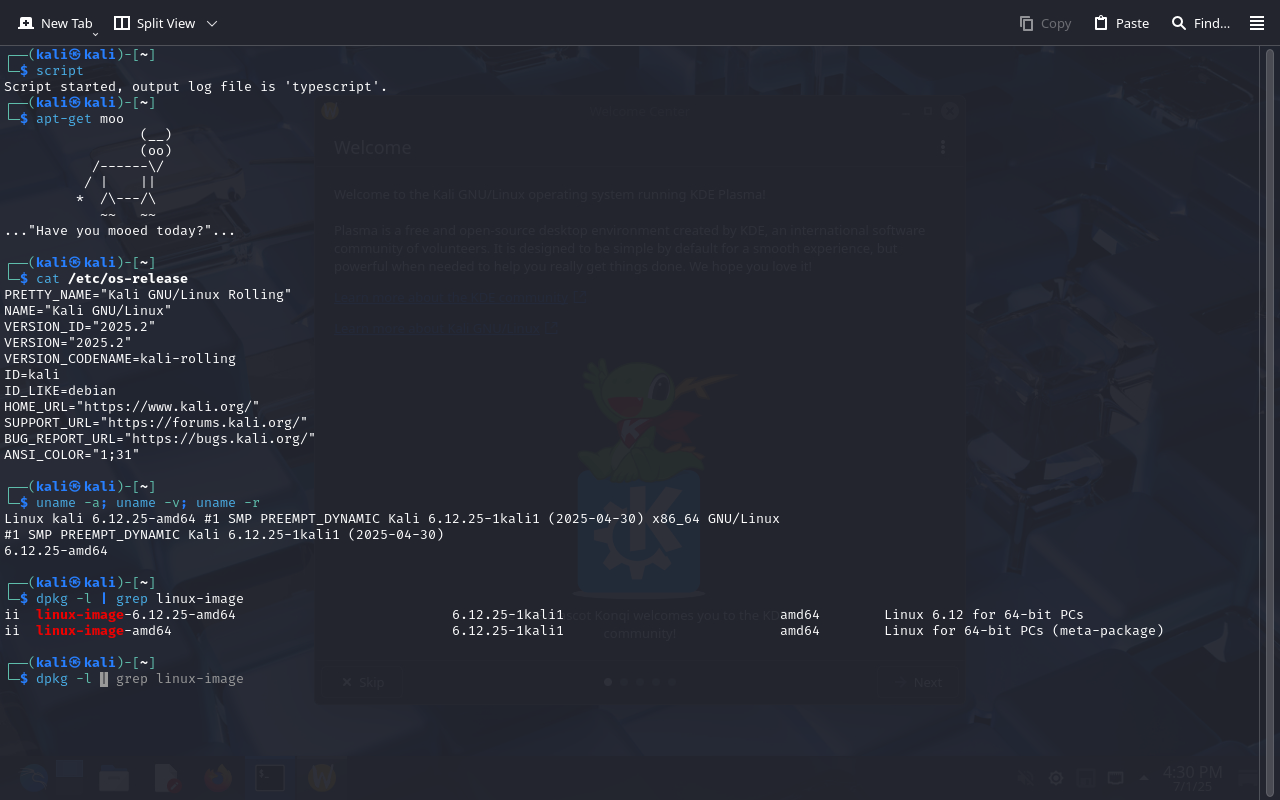
Task: Click the 'apt-get moo' command text
Action: [80, 119]
